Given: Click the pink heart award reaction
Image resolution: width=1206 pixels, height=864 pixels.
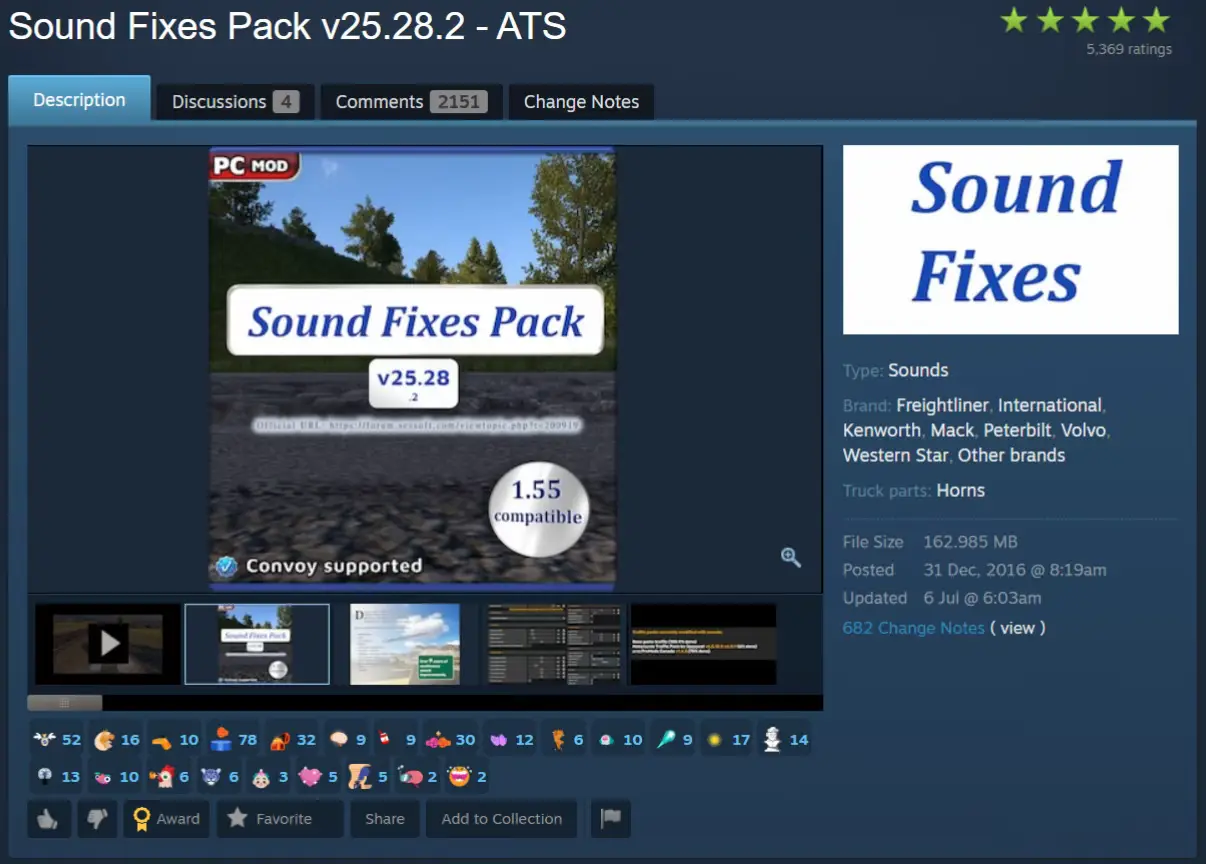Looking at the screenshot, I should (x=319, y=776).
